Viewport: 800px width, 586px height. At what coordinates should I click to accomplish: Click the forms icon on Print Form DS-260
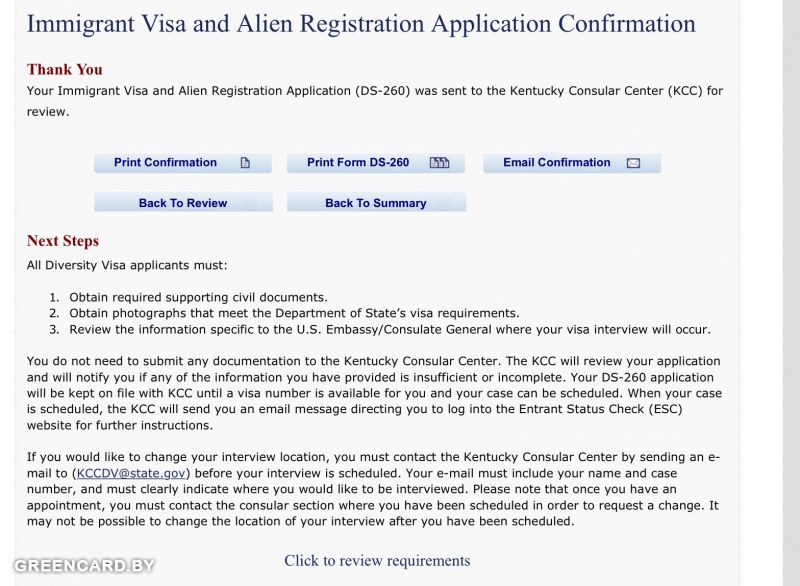coord(440,163)
